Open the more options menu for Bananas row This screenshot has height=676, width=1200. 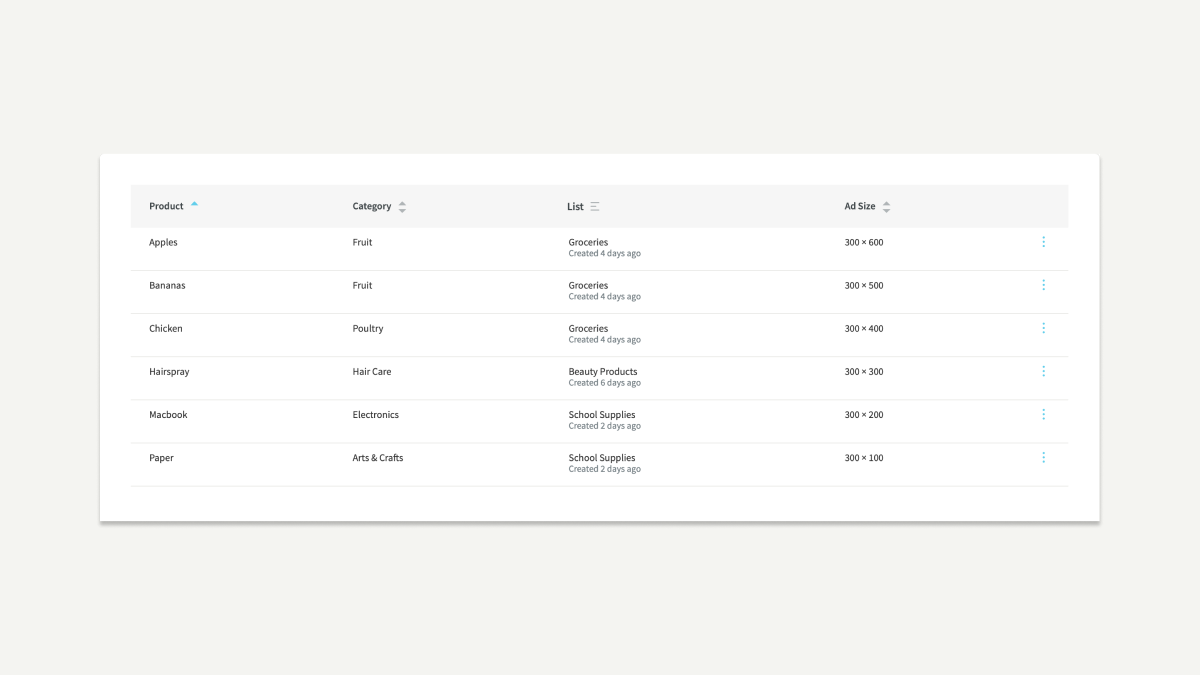(1043, 285)
